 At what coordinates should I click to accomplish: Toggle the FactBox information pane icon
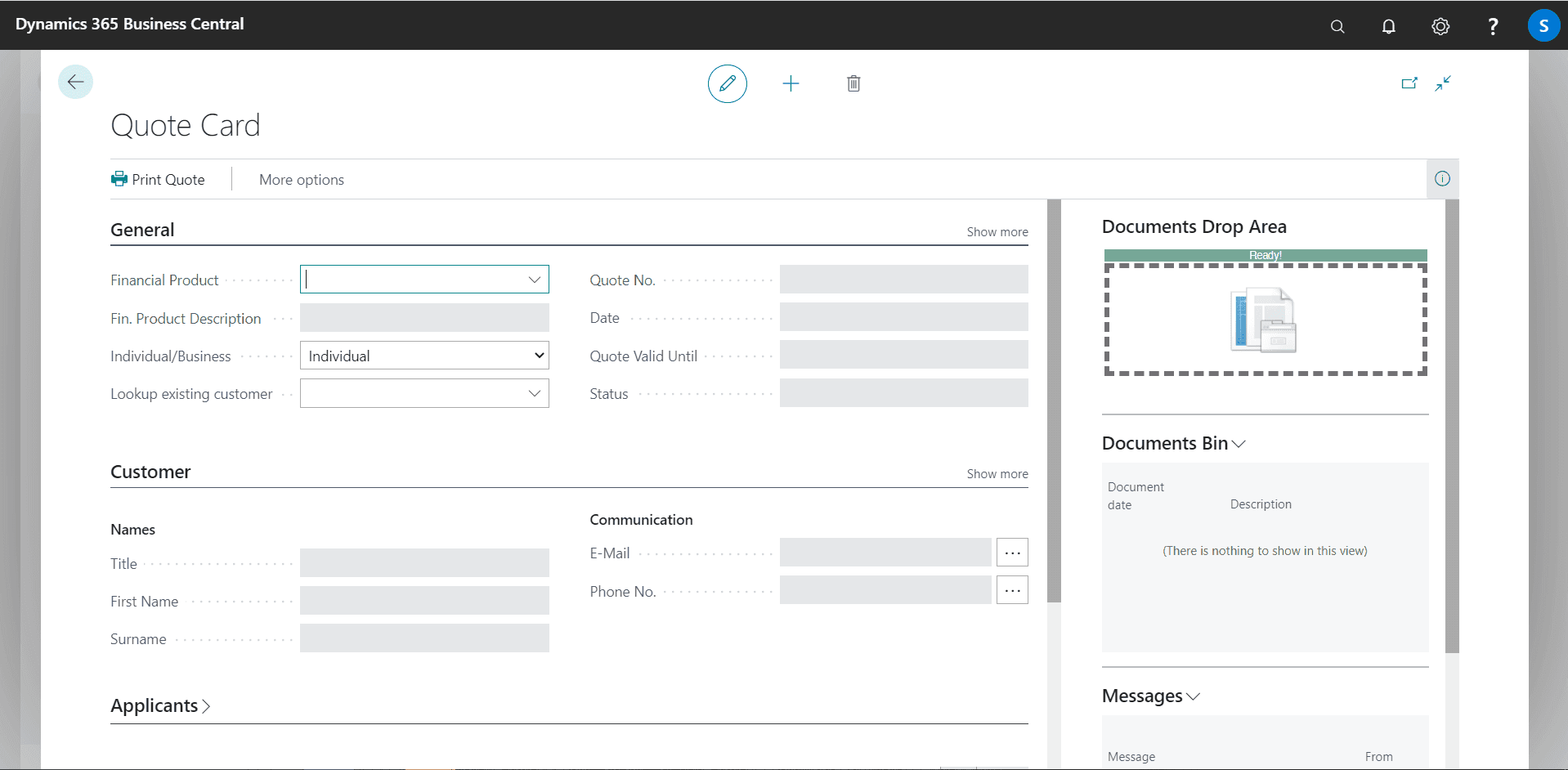pyautogui.click(x=1442, y=179)
